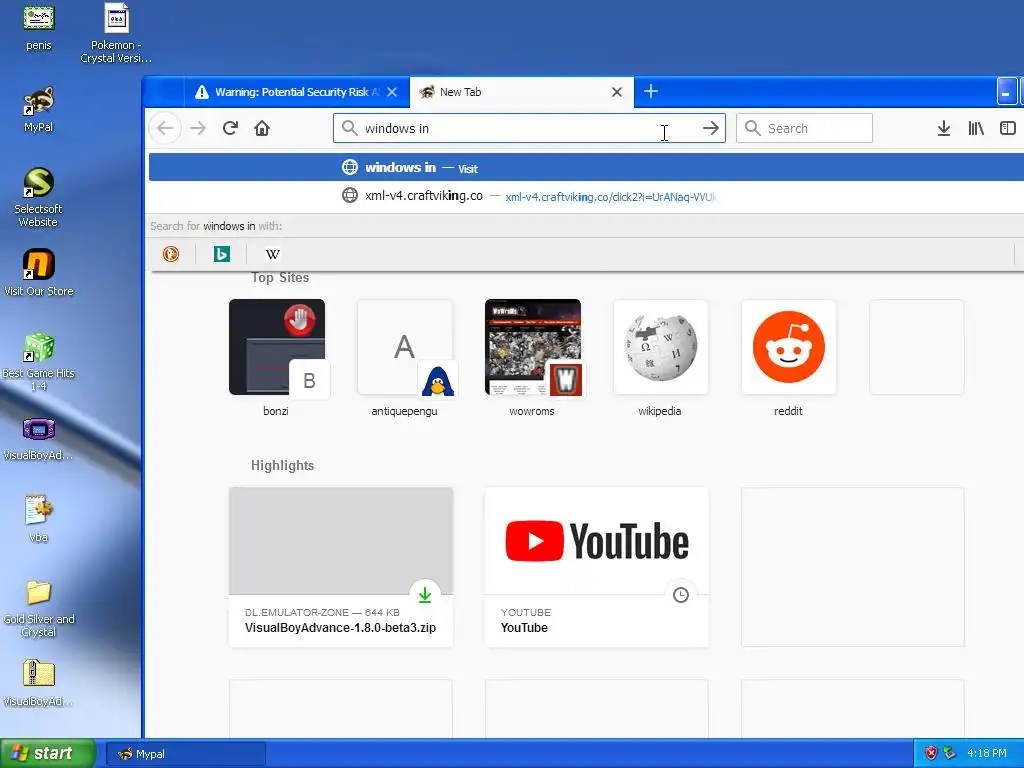Click the network connection tray icon
Viewport: 1024px width, 768px height.
coord(949,753)
